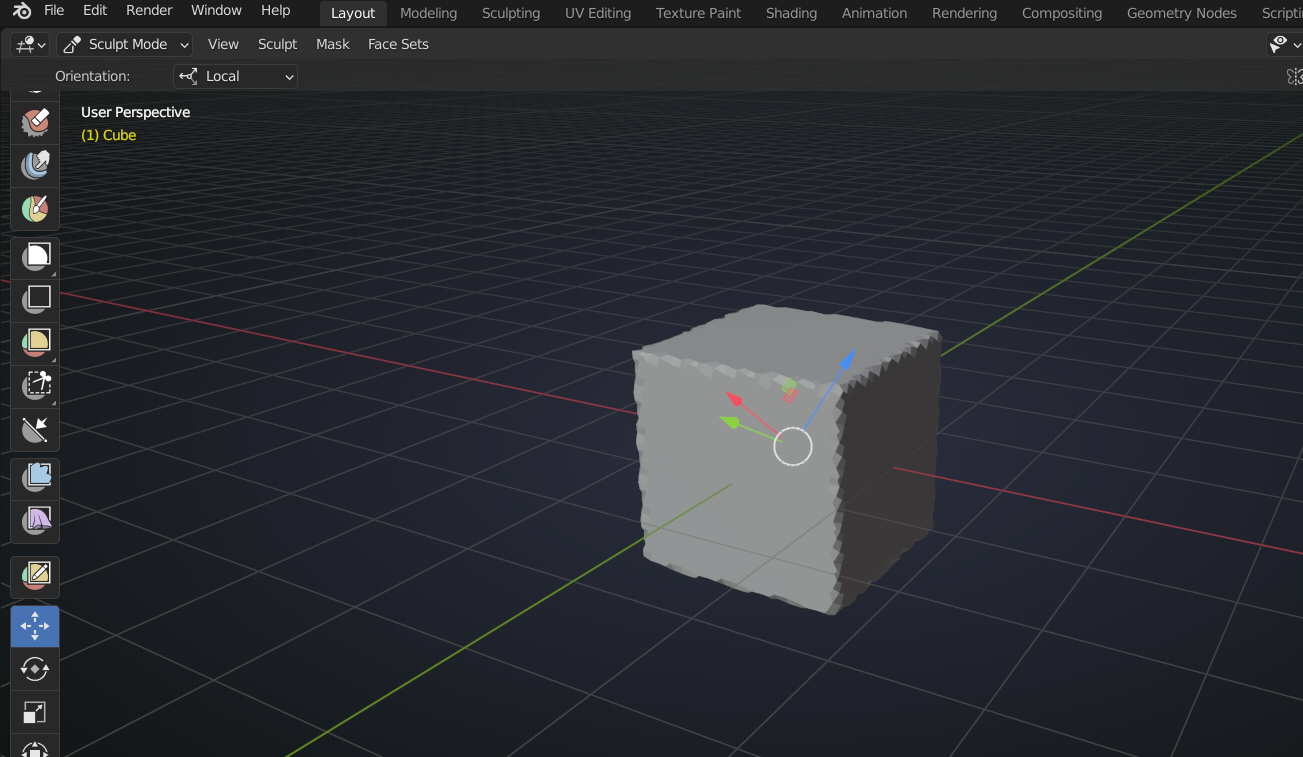Open the viewport visibility eye dropdown
Image resolution: width=1303 pixels, height=757 pixels.
[1283, 44]
